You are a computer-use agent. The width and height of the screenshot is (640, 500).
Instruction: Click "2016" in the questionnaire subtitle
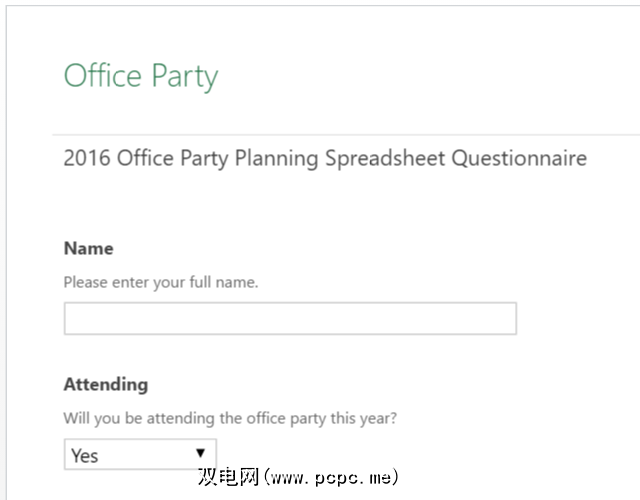pos(87,158)
